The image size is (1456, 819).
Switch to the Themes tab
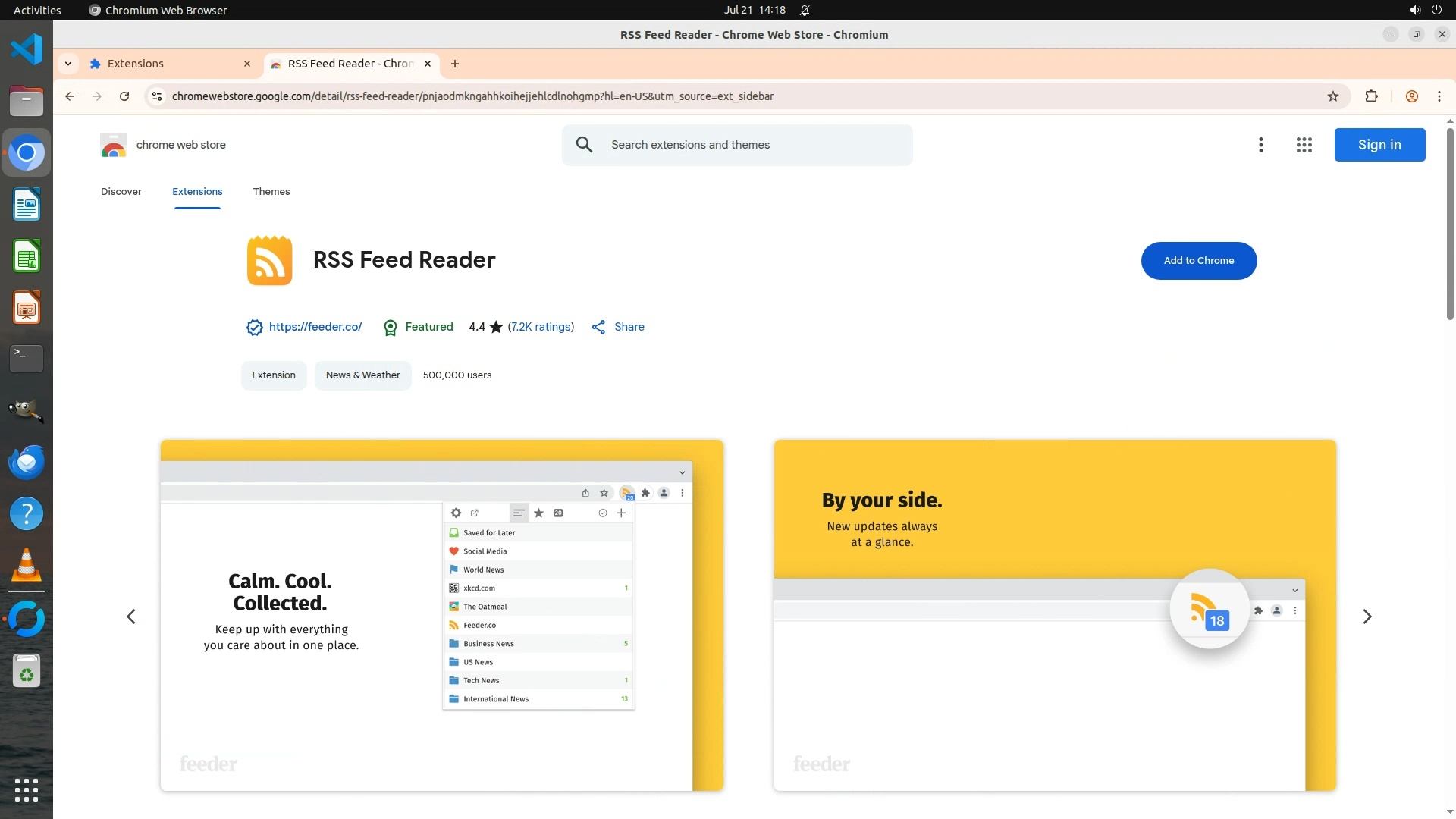(x=271, y=192)
